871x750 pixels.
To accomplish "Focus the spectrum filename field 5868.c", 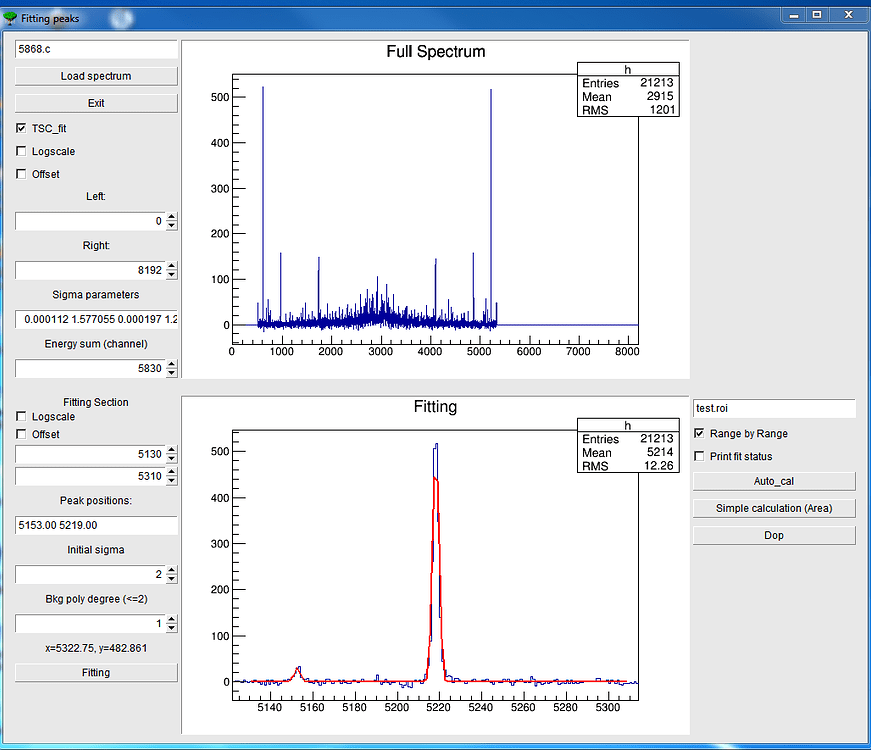I will 96,49.
